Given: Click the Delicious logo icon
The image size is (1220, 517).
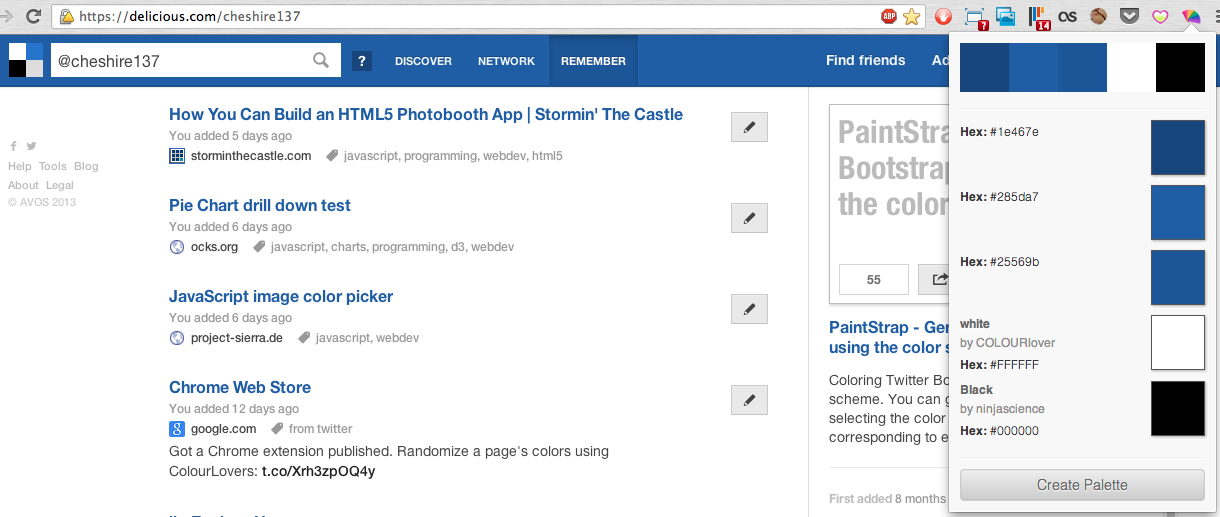Looking at the screenshot, I should (26, 61).
